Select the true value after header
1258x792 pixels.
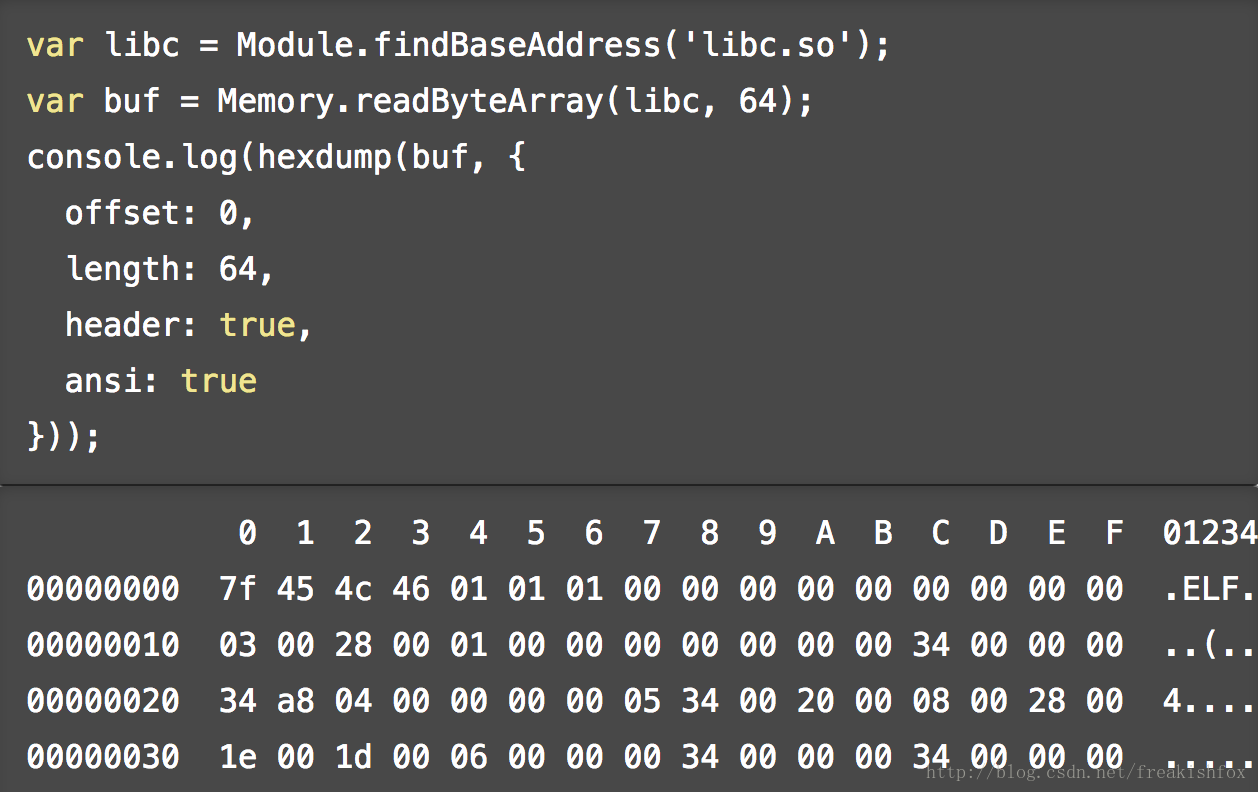pyautogui.click(x=257, y=325)
